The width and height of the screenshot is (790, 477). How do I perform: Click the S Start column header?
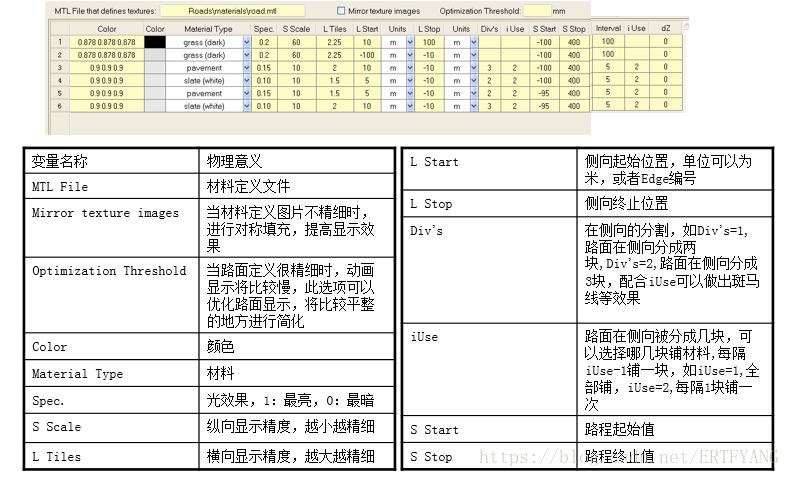coord(544,29)
